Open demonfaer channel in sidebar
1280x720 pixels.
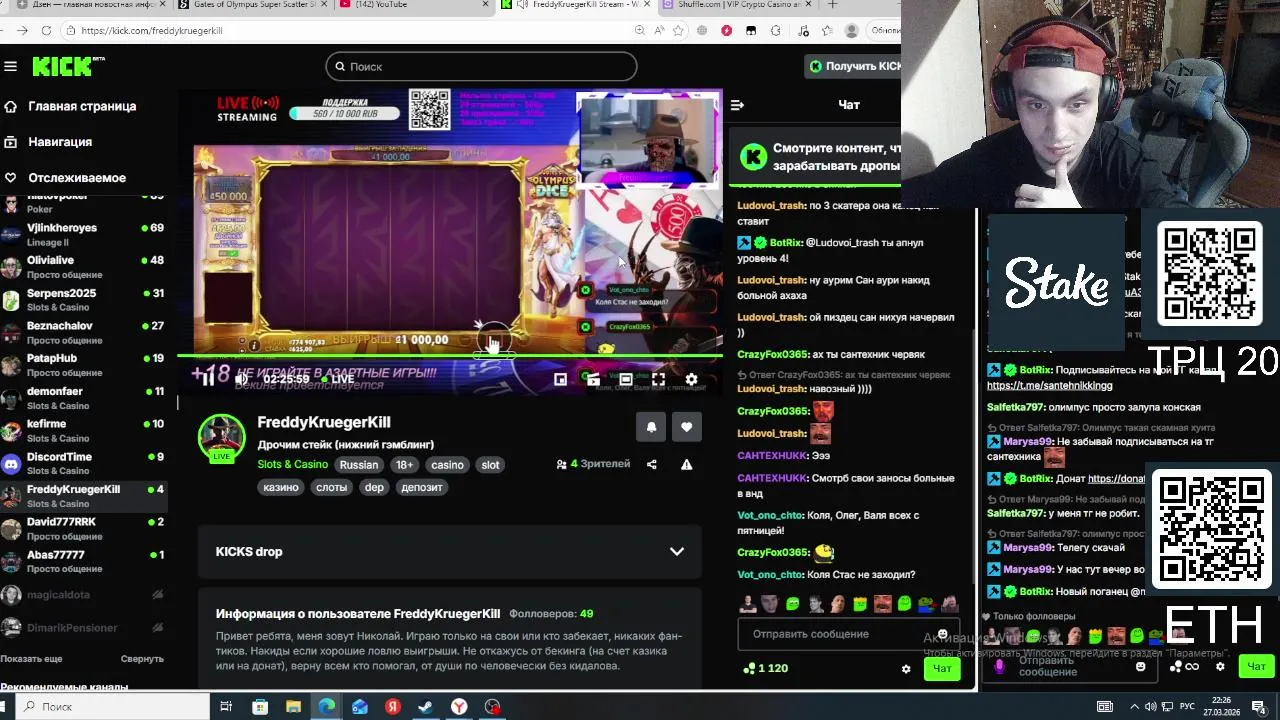(86, 398)
